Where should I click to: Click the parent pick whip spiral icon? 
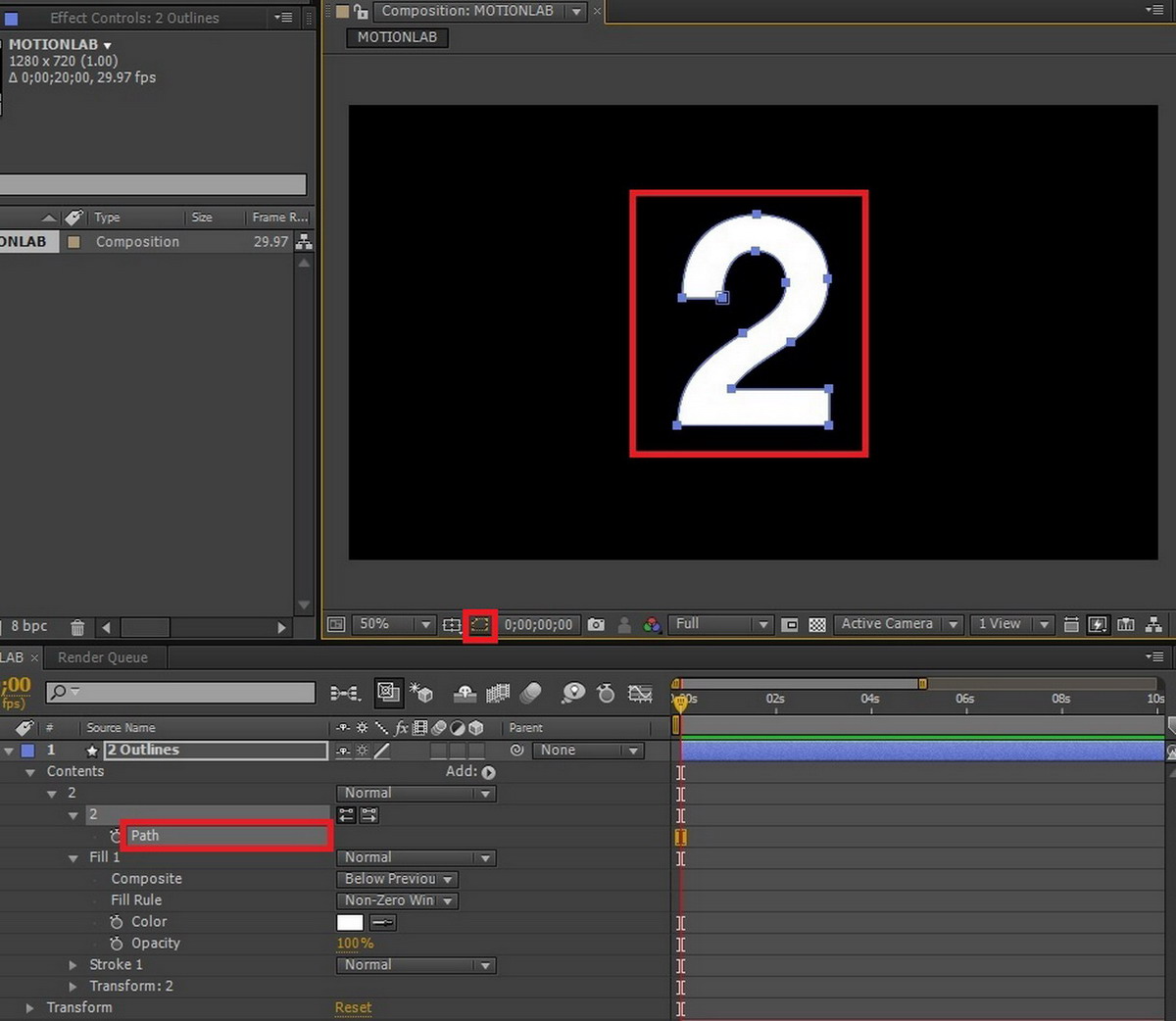click(x=517, y=751)
